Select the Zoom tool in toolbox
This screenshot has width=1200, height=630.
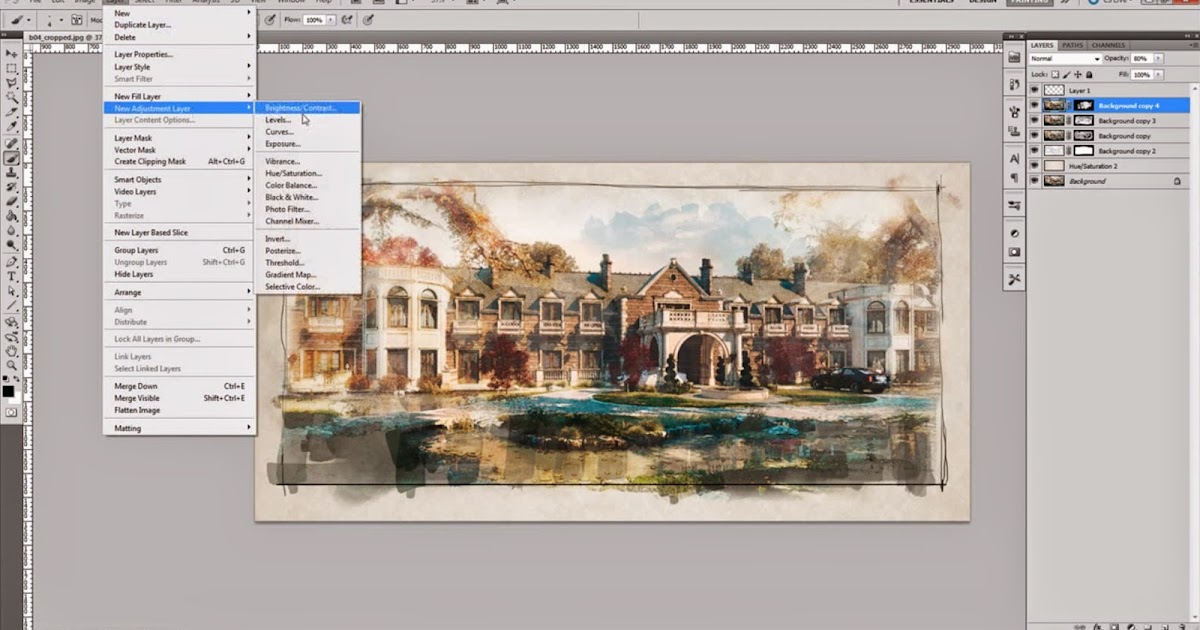[x=12, y=367]
